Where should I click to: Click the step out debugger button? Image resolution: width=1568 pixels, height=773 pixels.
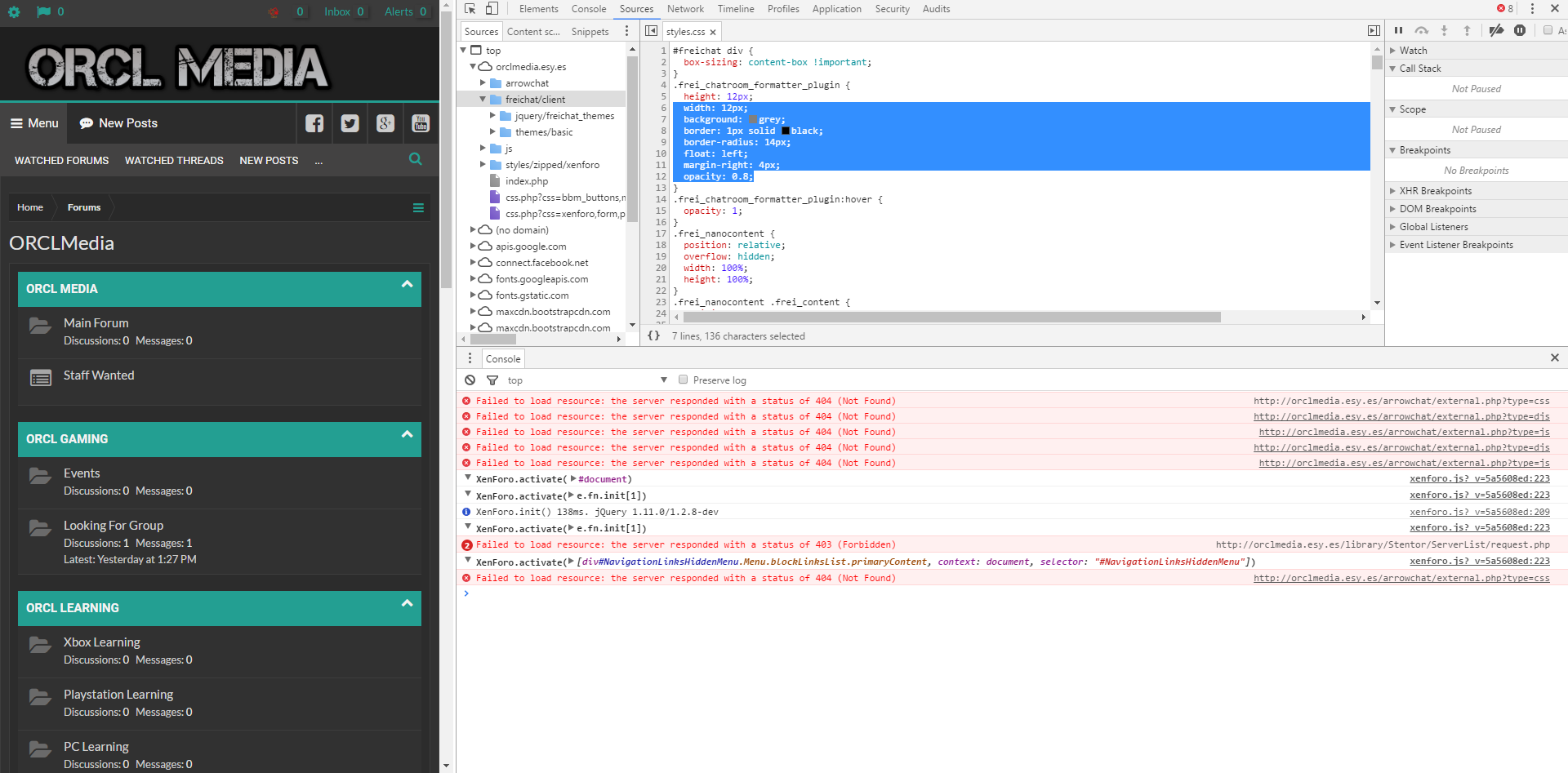point(1467,31)
